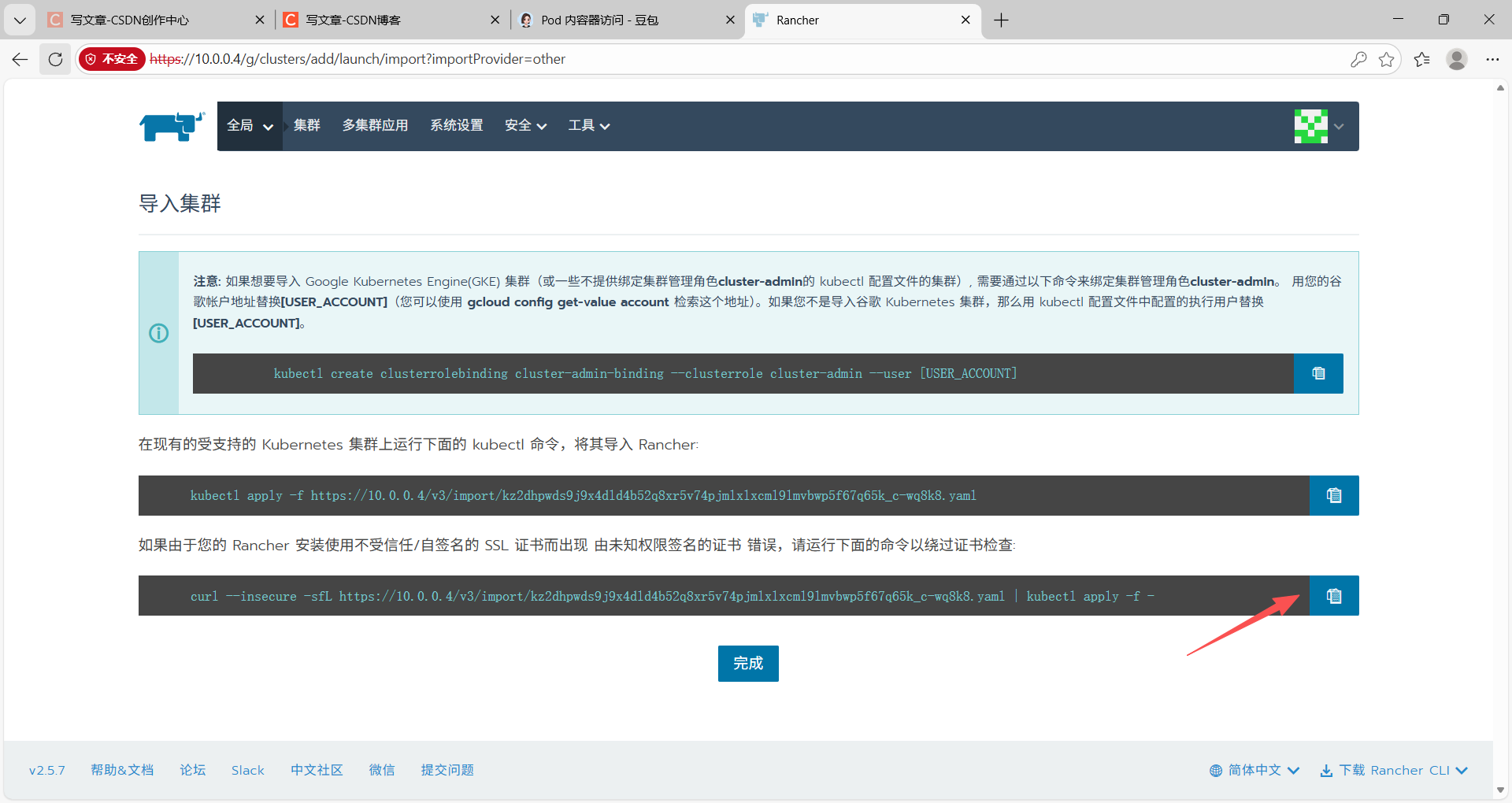Open a new browser tab
1512x803 pixels.
click(x=1001, y=20)
